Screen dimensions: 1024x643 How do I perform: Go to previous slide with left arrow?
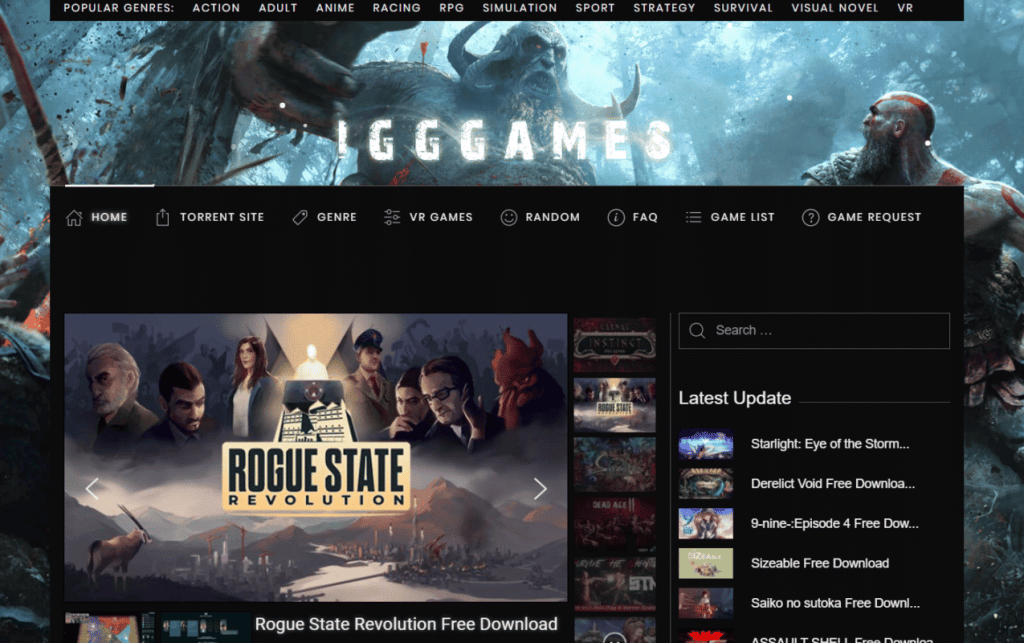click(x=92, y=488)
